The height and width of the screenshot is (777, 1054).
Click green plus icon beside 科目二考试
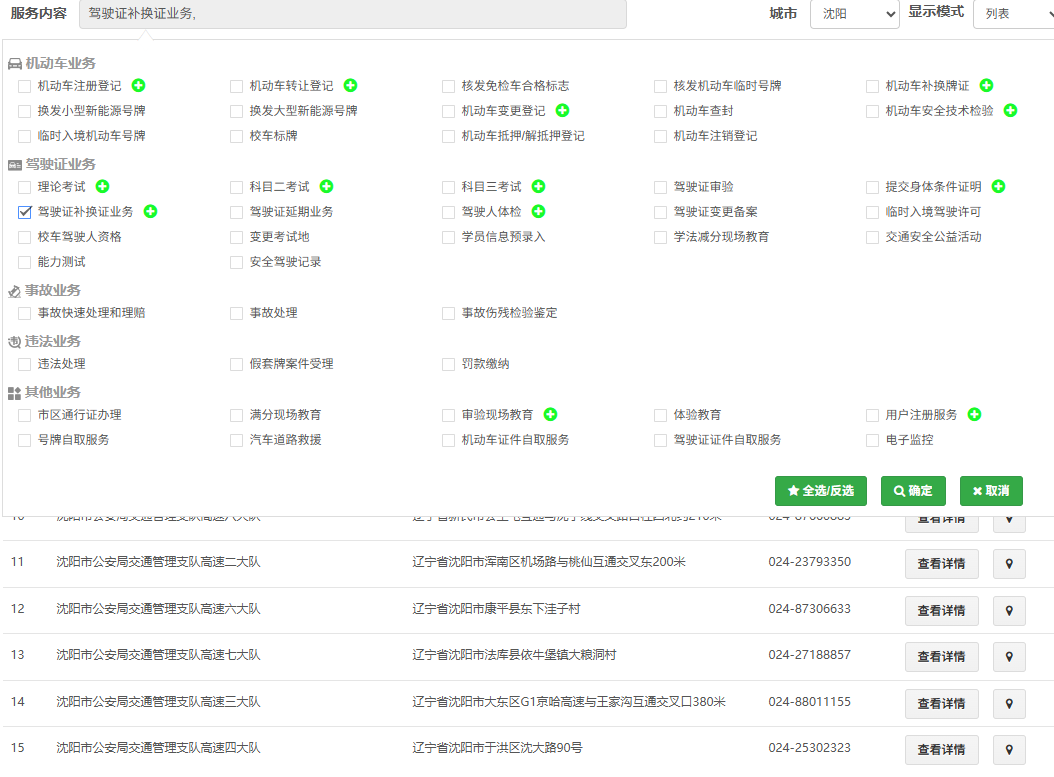pos(327,186)
